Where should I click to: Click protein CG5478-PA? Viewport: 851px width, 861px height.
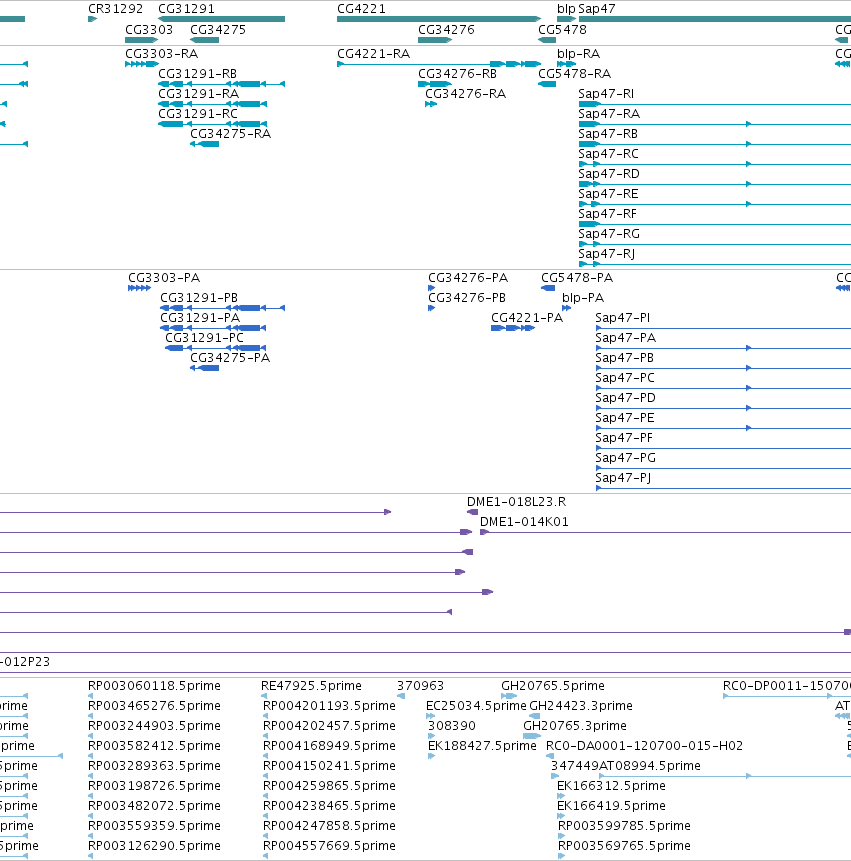577,278
